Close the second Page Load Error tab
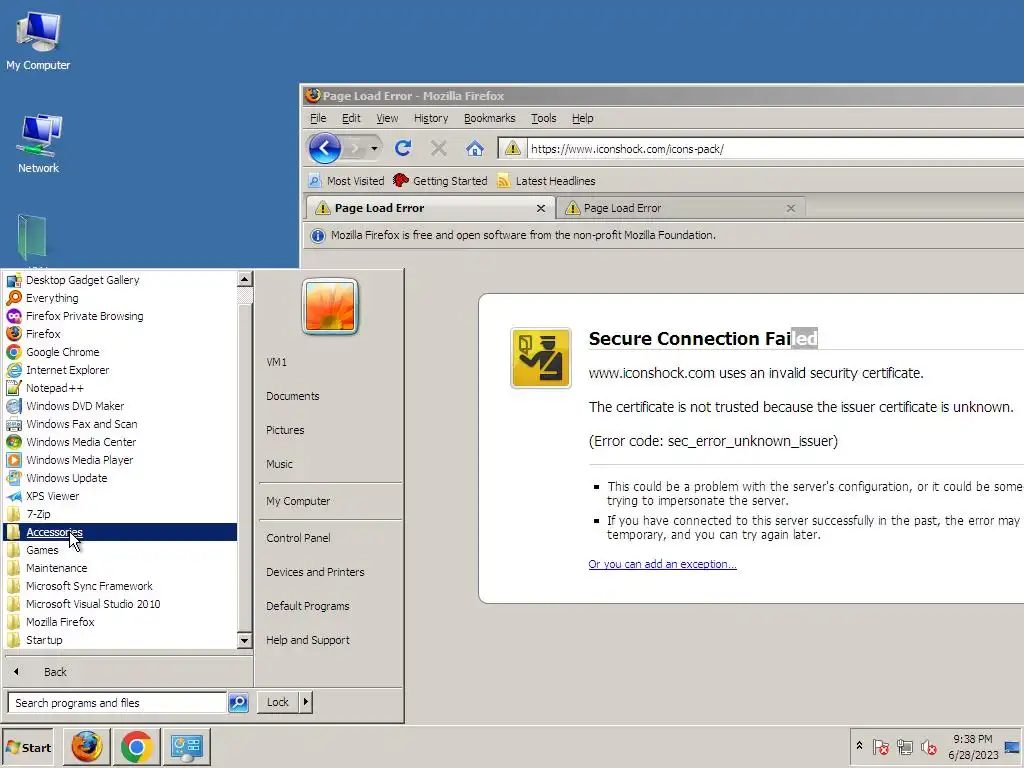The image size is (1024, 768). pyautogui.click(x=791, y=208)
